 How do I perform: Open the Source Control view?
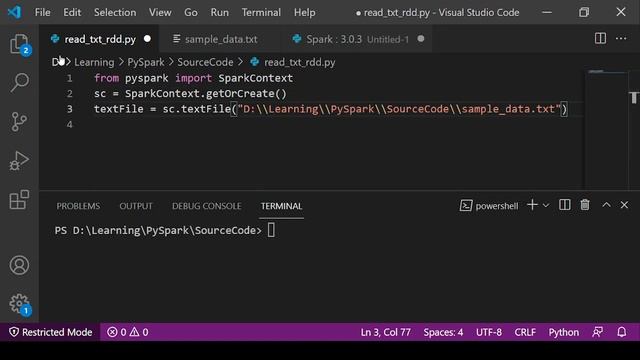coord(19,122)
